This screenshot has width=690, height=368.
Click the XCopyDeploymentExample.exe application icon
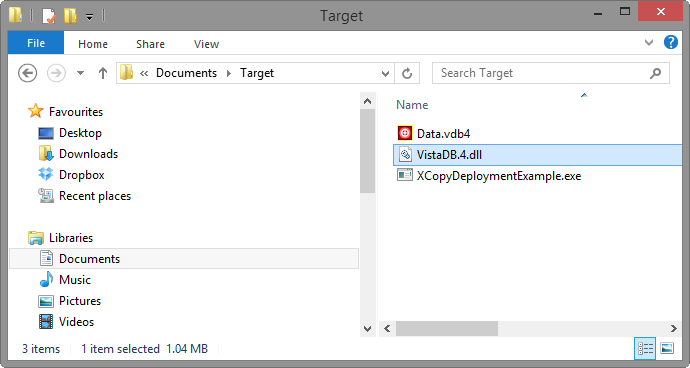point(404,175)
